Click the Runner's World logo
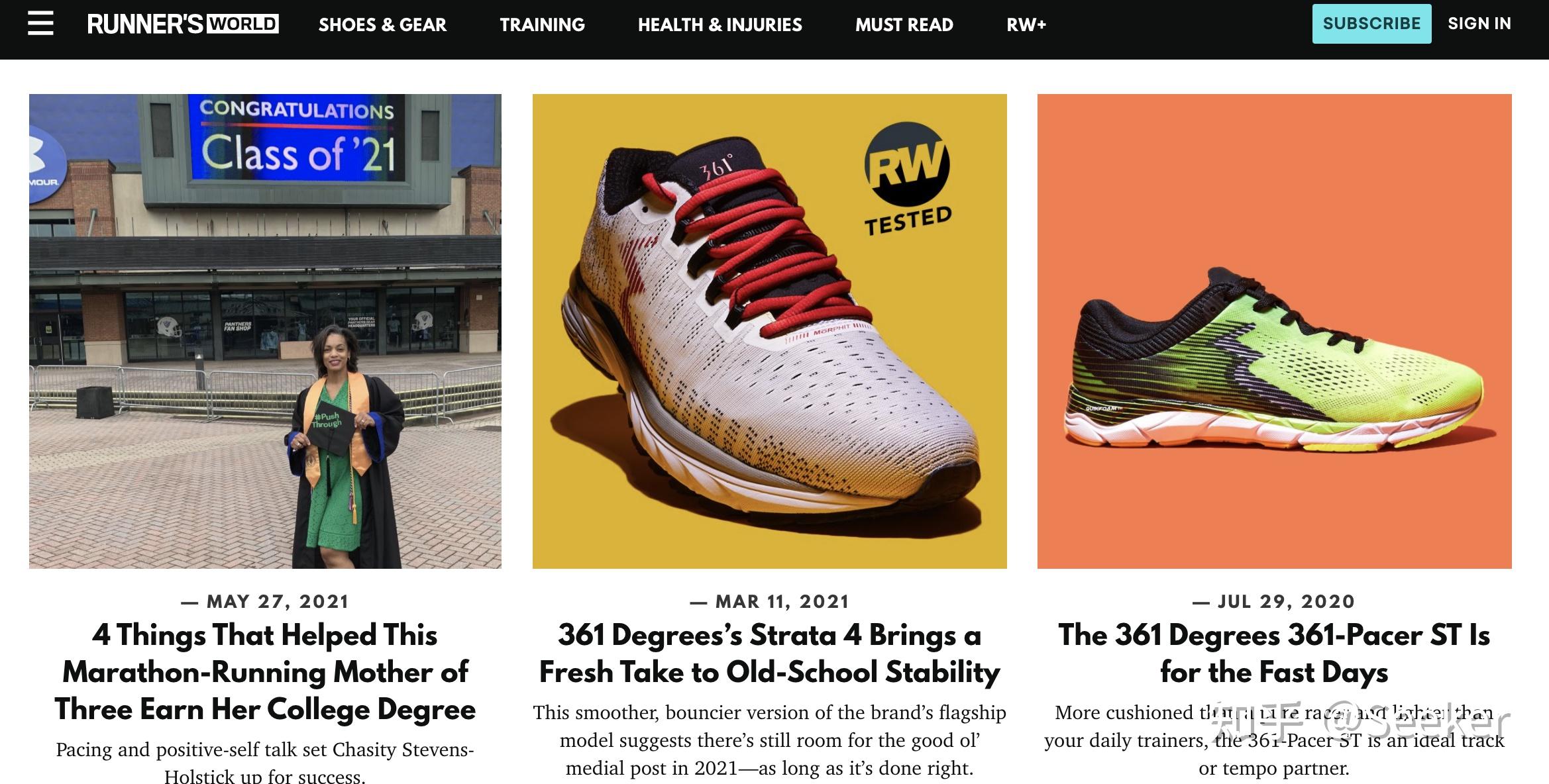Screen dimensions: 1549x784 point(183,24)
